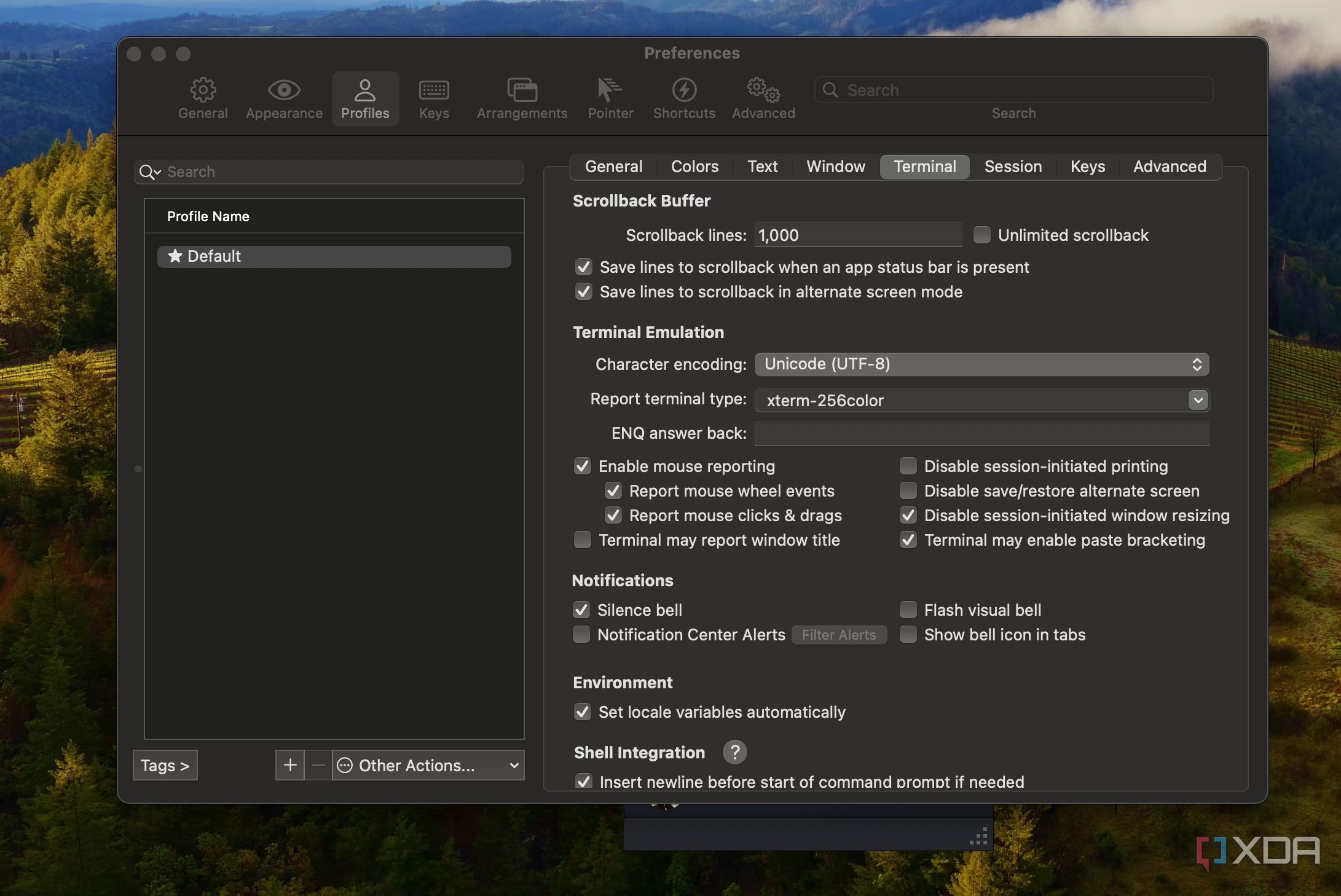
Task: Enable Unlimited scrollback checkbox
Action: click(982, 235)
